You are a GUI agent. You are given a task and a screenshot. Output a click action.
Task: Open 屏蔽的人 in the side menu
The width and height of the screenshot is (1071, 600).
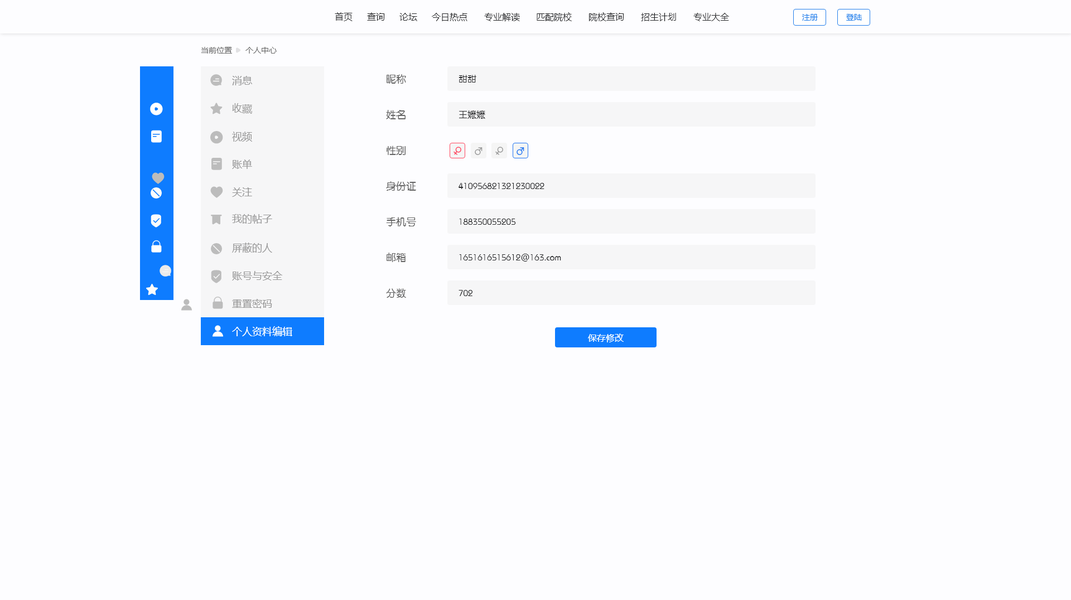point(262,248)
